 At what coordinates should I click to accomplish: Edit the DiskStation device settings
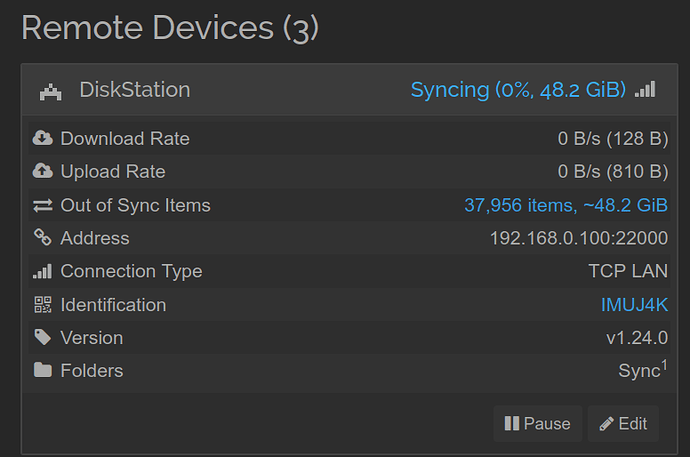[623, 424]
